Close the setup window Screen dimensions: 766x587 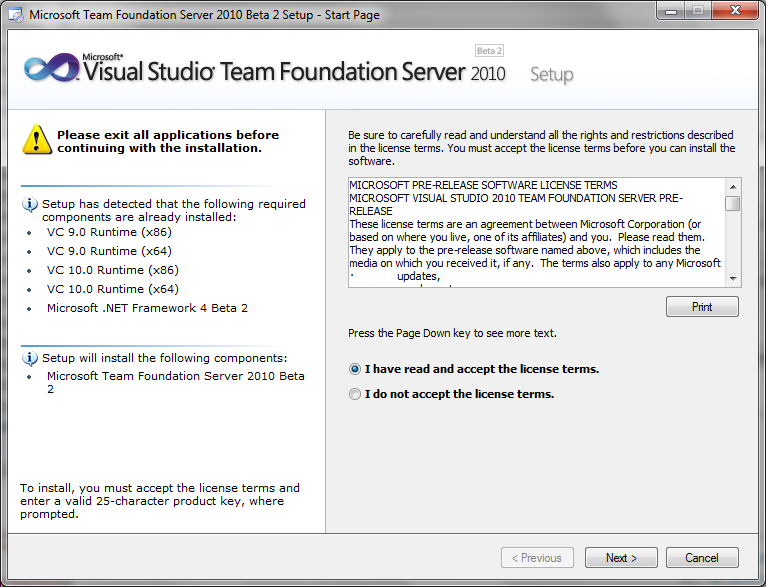coord(735,11)
